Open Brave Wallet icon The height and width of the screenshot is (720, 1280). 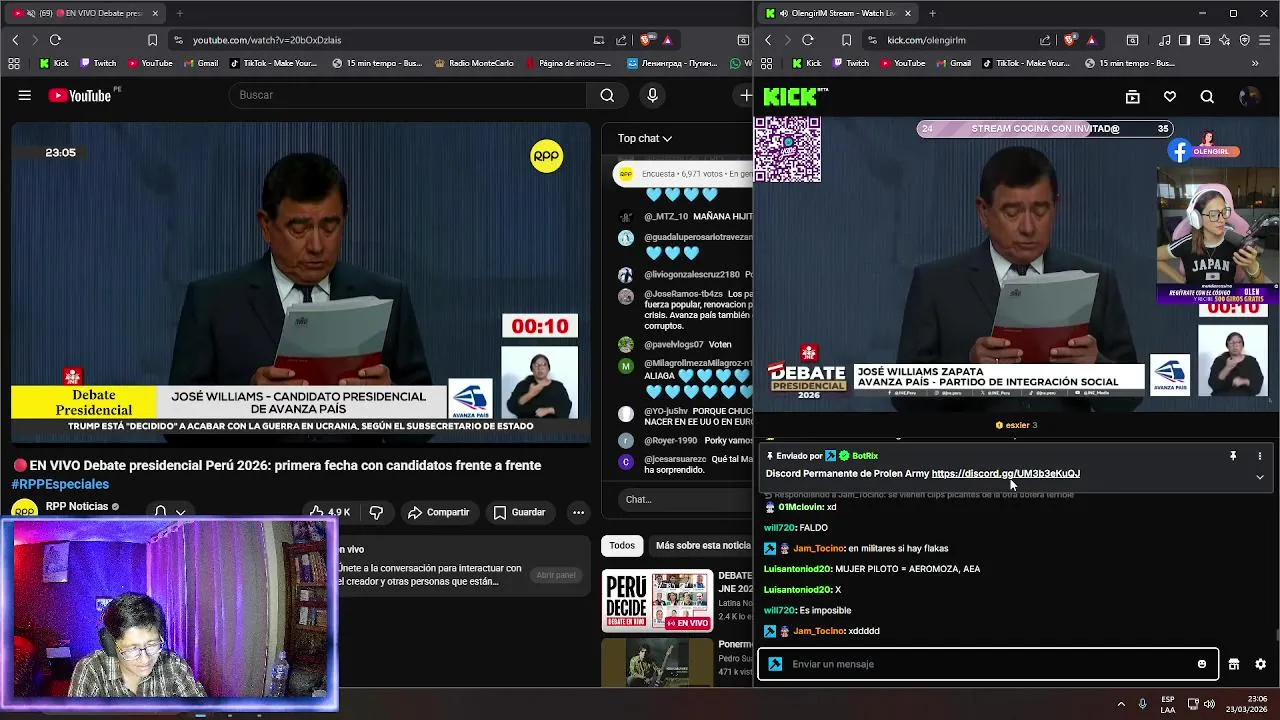pyautogui.click(x=1204, y=40)
